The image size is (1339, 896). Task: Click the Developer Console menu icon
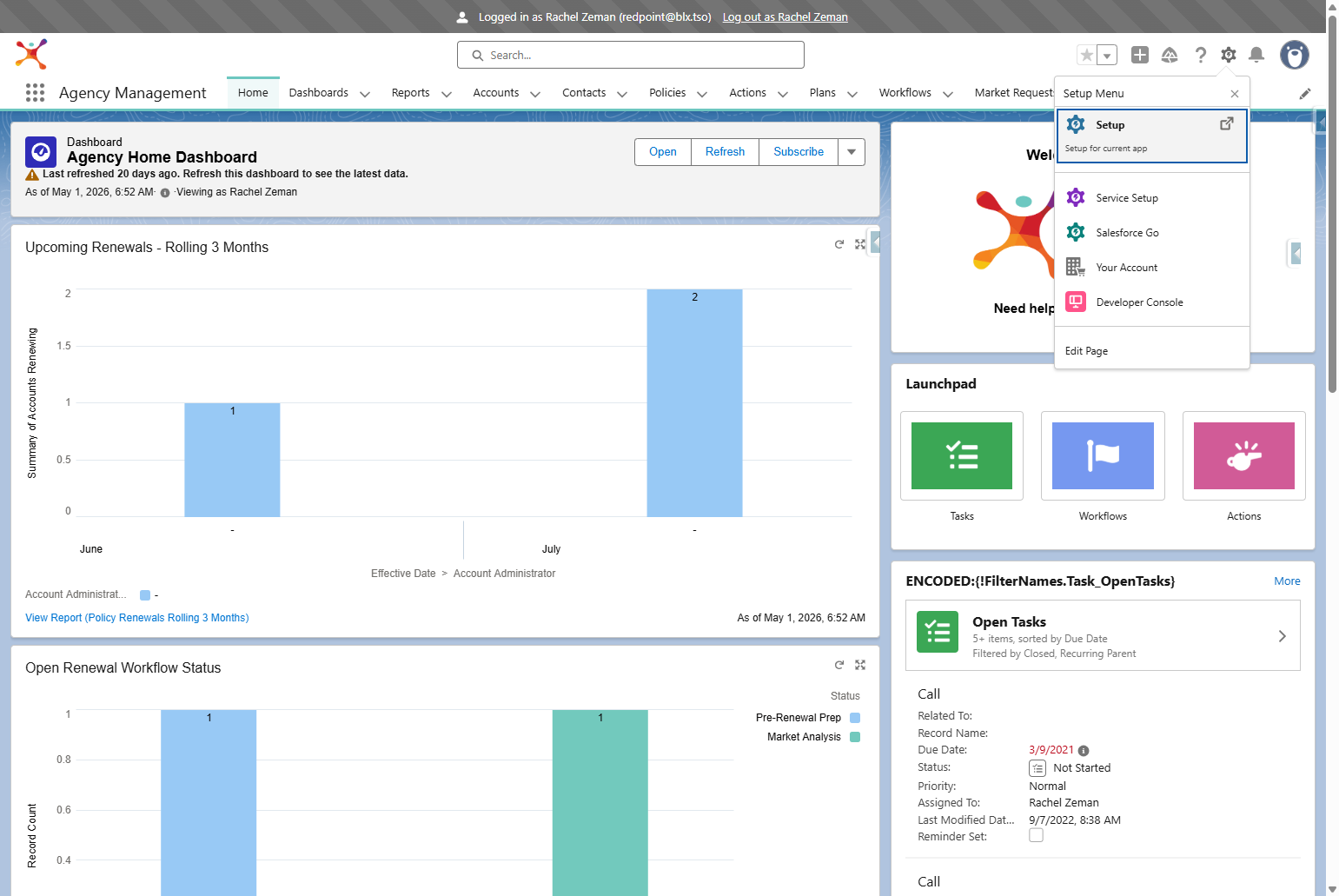1076,302
